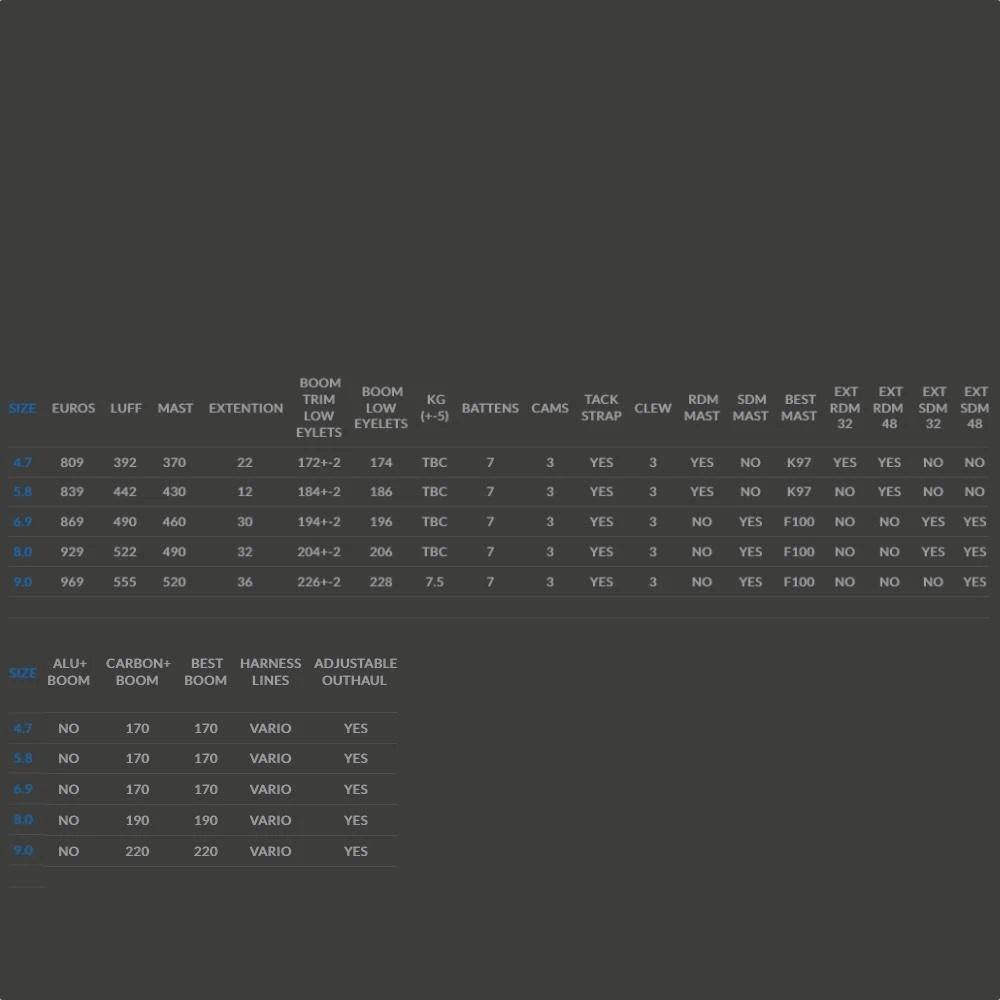Select the 8.0 size link in the boom table
Viewport: 1000px width, 1000px height.
22,821
